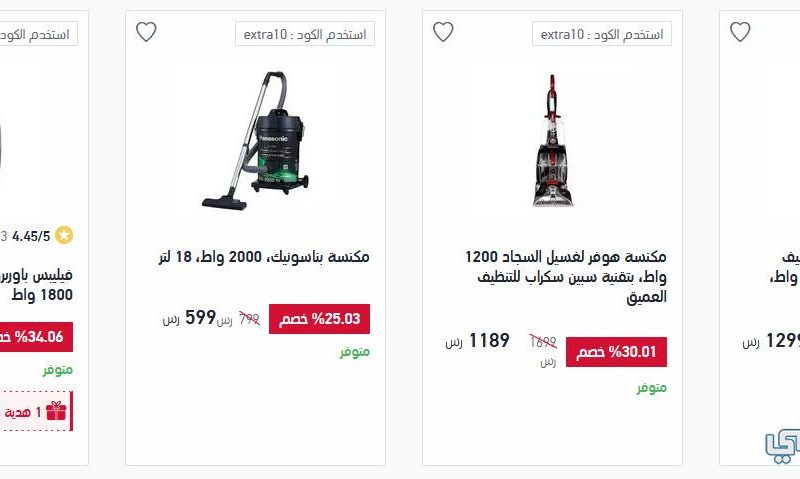Tap the heart icon on the rightmost product card
The height and width of the screenshot is (479, 800).
(x=740, y=32)
